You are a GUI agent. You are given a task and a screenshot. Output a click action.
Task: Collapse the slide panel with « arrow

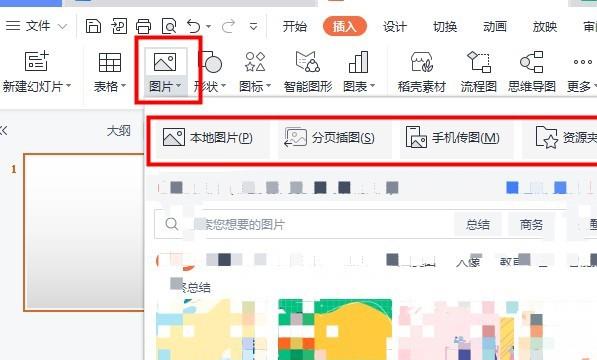[x=3, y=131]
